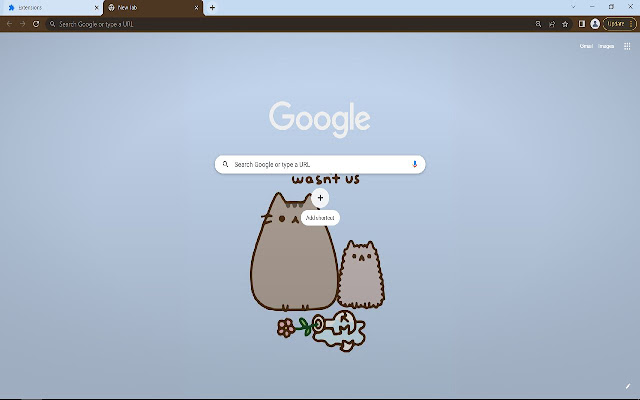Open the profile avatar menu

(595, 24)
